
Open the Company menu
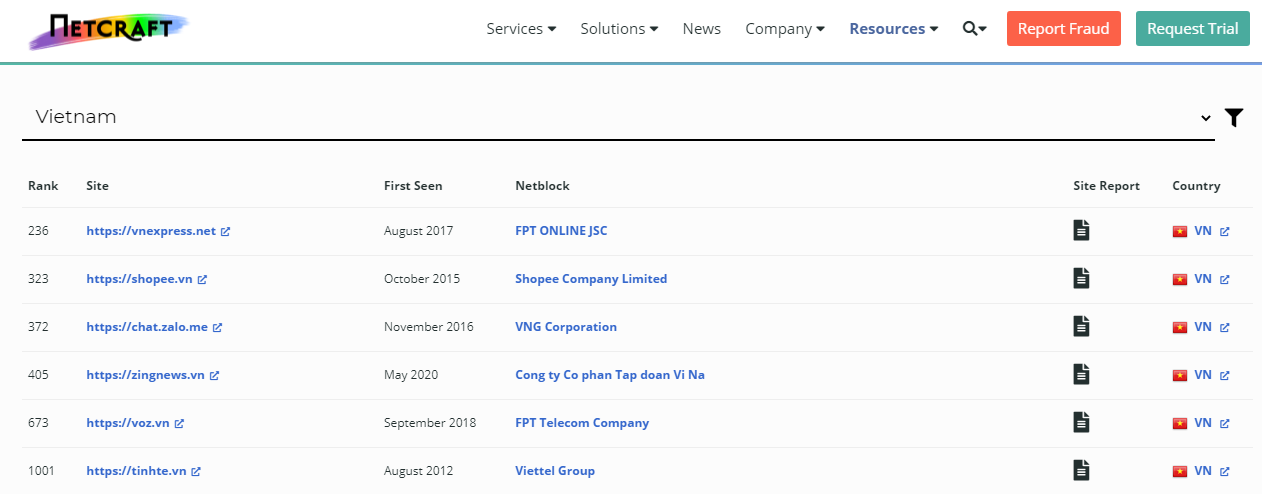[x=785, y=29]
